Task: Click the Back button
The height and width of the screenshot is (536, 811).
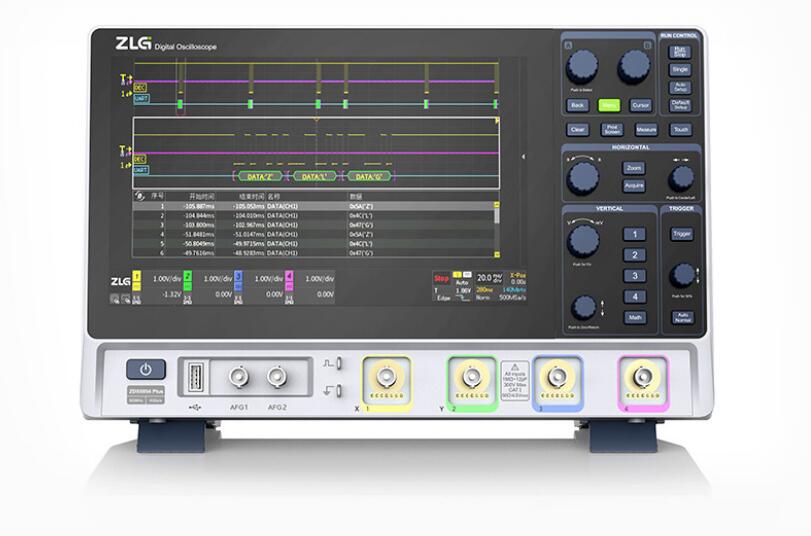Action: click(x=577, y=106)
